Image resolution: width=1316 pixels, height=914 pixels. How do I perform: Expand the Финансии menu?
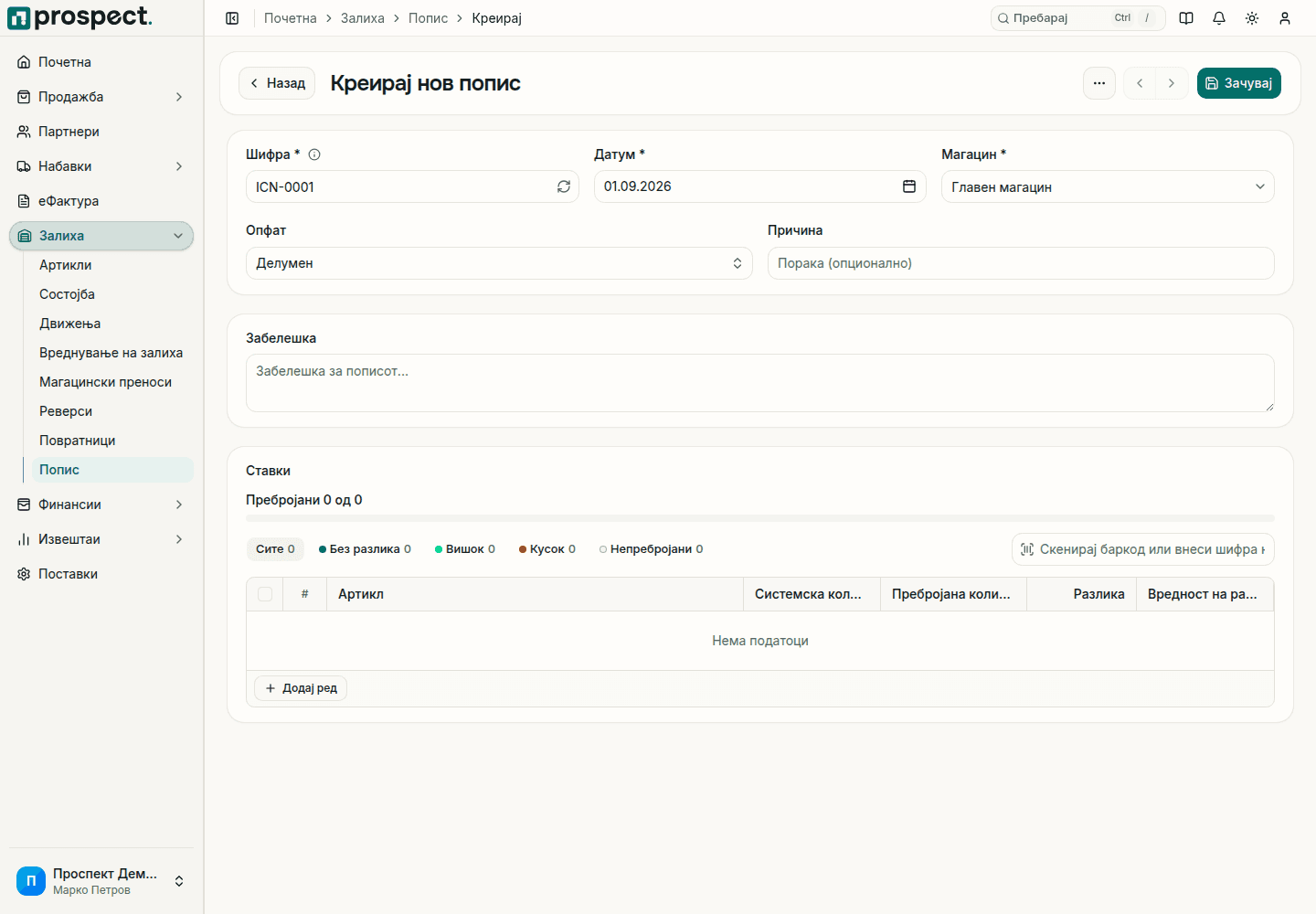[x=101, y=505]
